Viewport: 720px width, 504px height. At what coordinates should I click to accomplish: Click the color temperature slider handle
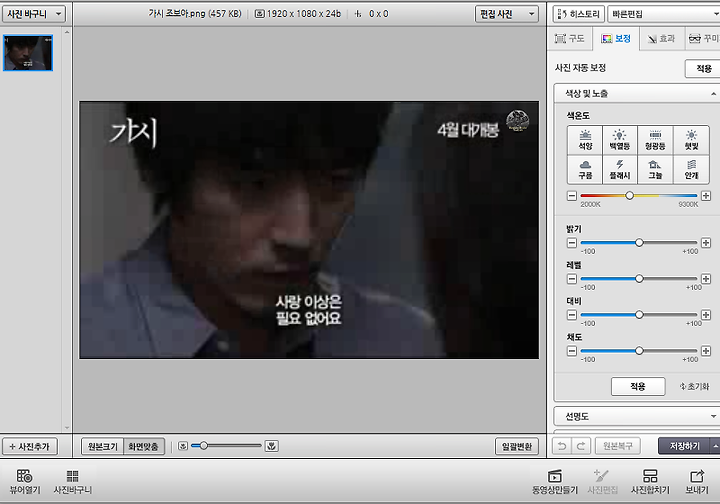pos(630,196)
